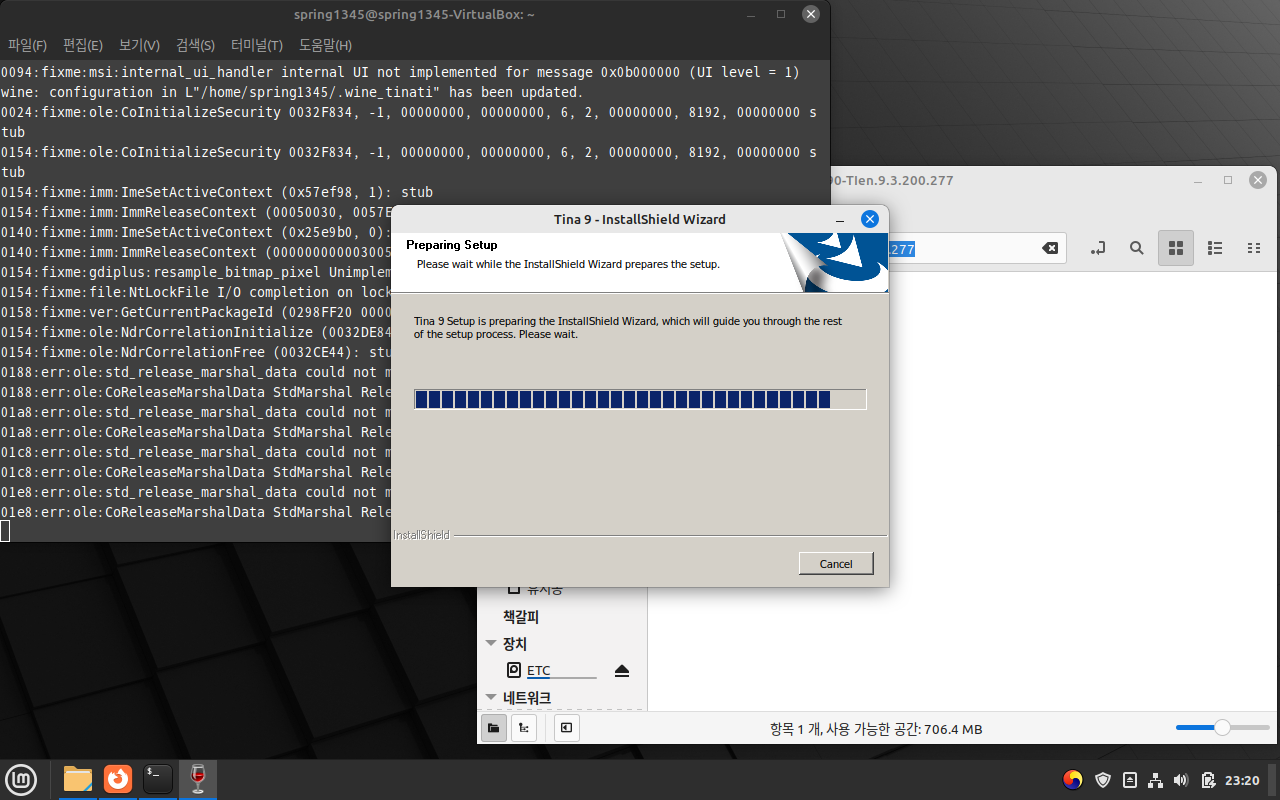Hide the file manager sidebar
1280x800 pixels.
coord(566,728)
